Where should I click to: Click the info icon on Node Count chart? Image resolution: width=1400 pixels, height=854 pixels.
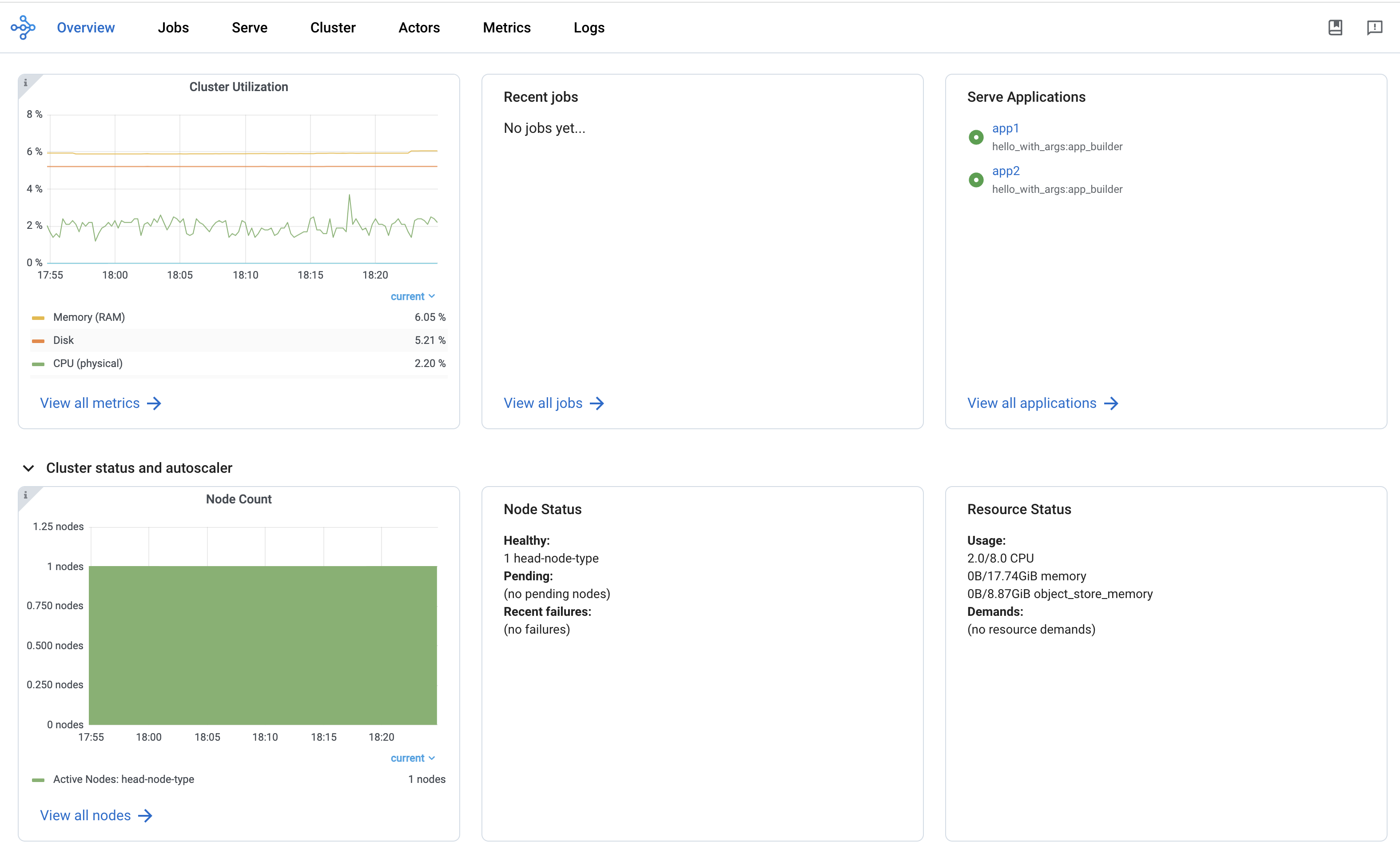point(26,495)
